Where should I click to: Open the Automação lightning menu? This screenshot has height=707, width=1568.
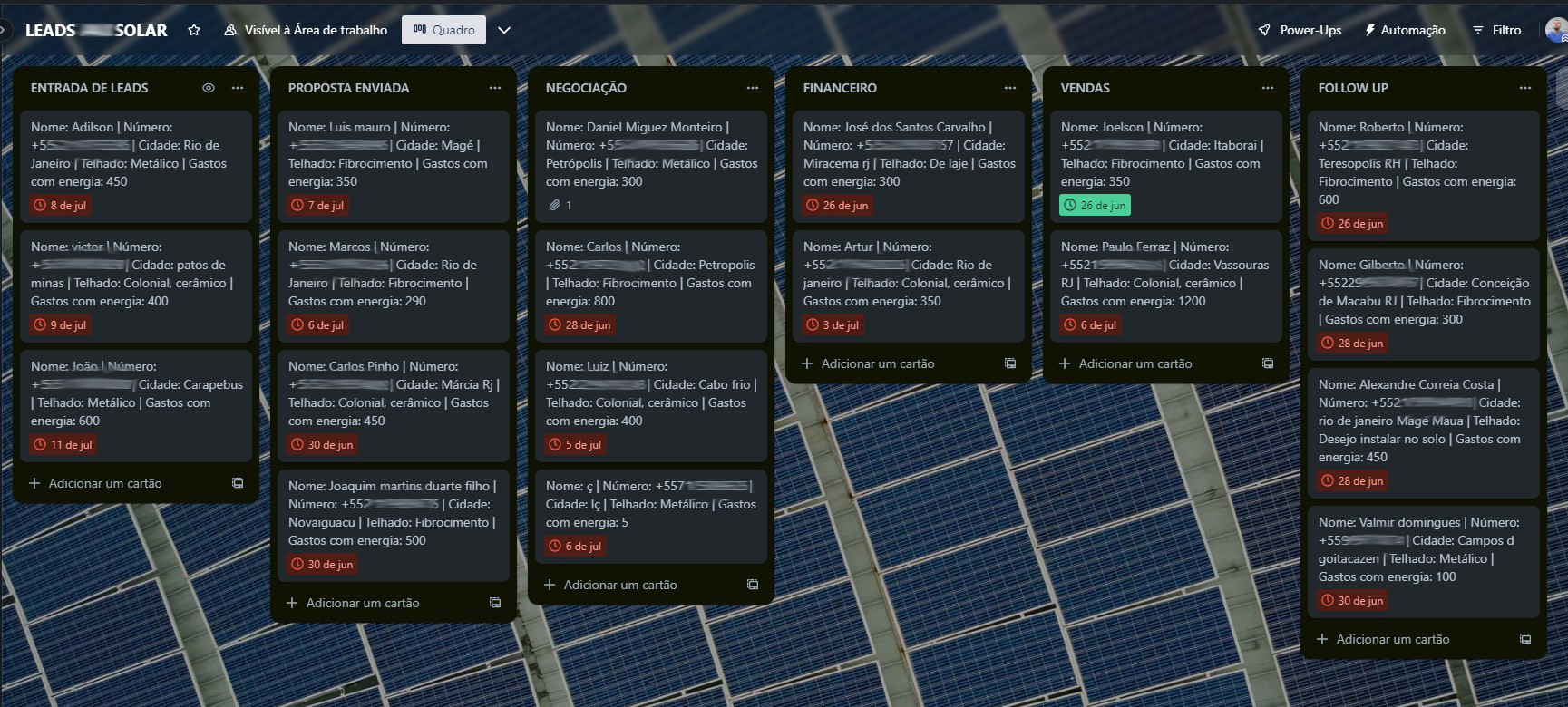pos(1405,30)
